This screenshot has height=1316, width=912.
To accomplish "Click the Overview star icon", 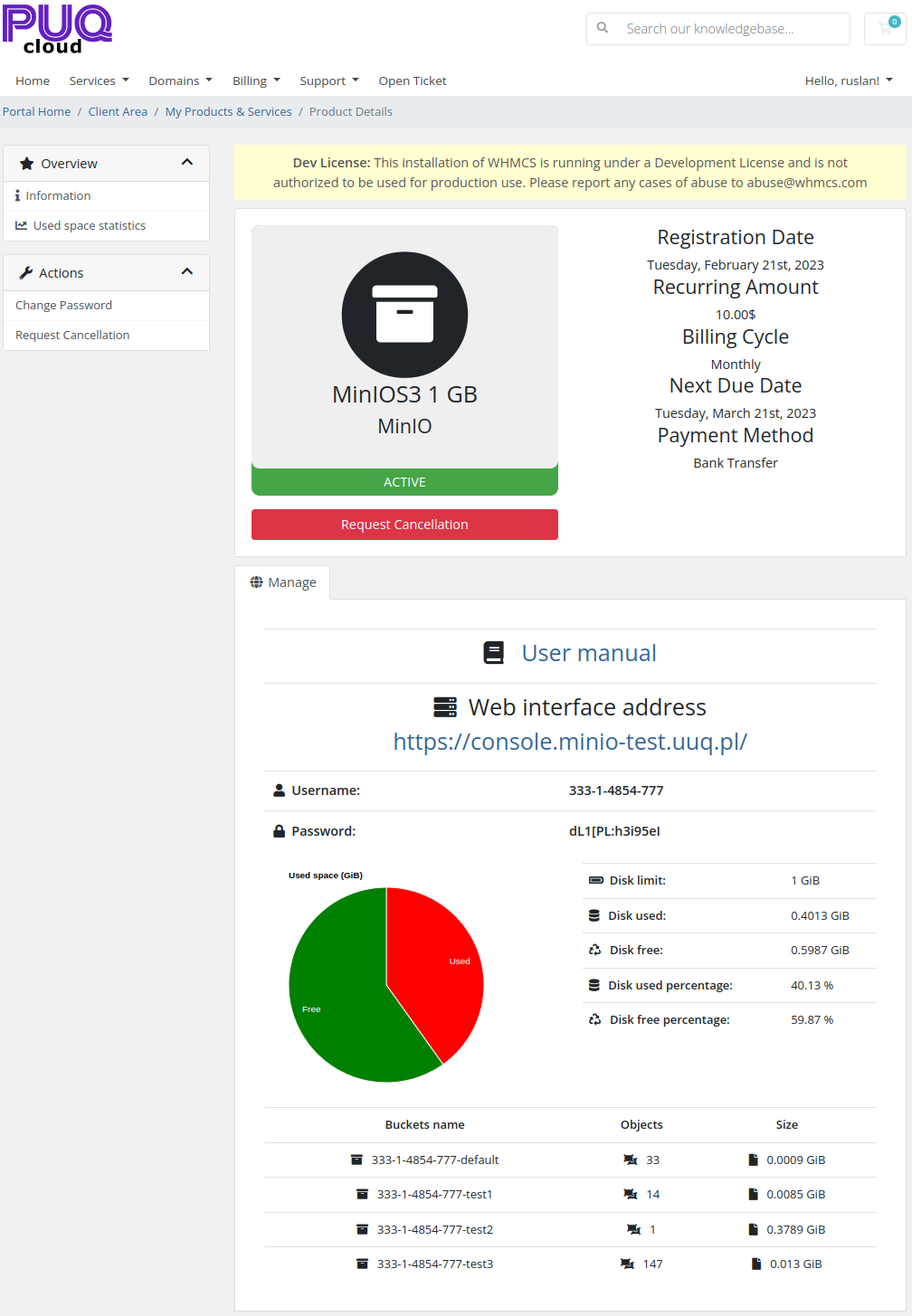I will (27, 164).
